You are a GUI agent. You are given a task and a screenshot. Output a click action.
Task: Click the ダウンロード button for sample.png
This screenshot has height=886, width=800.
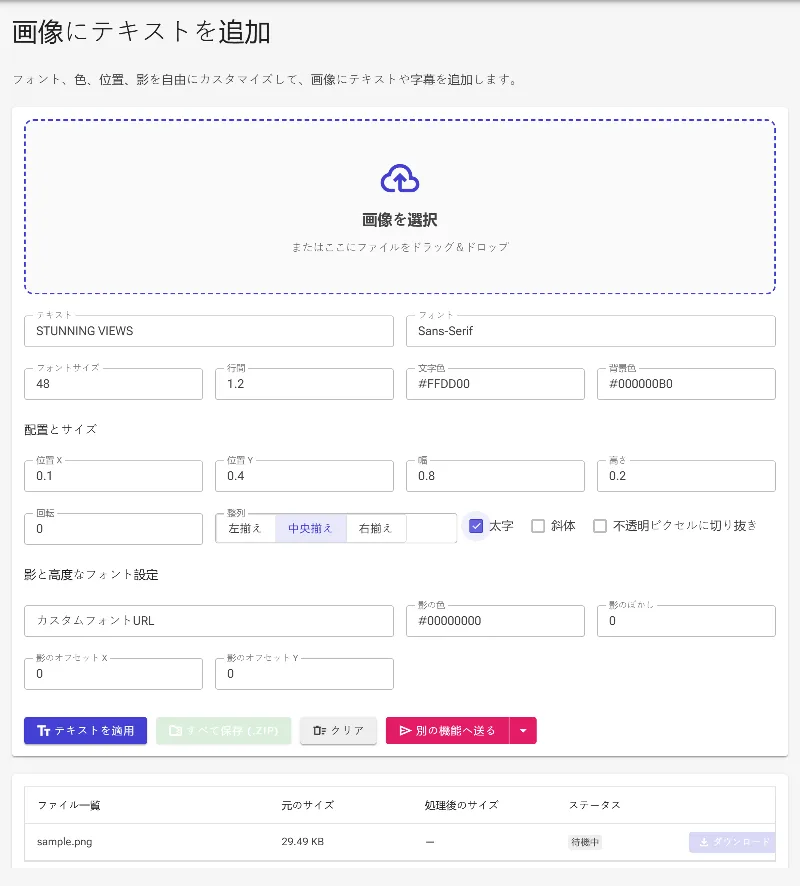tap(732, 842)
